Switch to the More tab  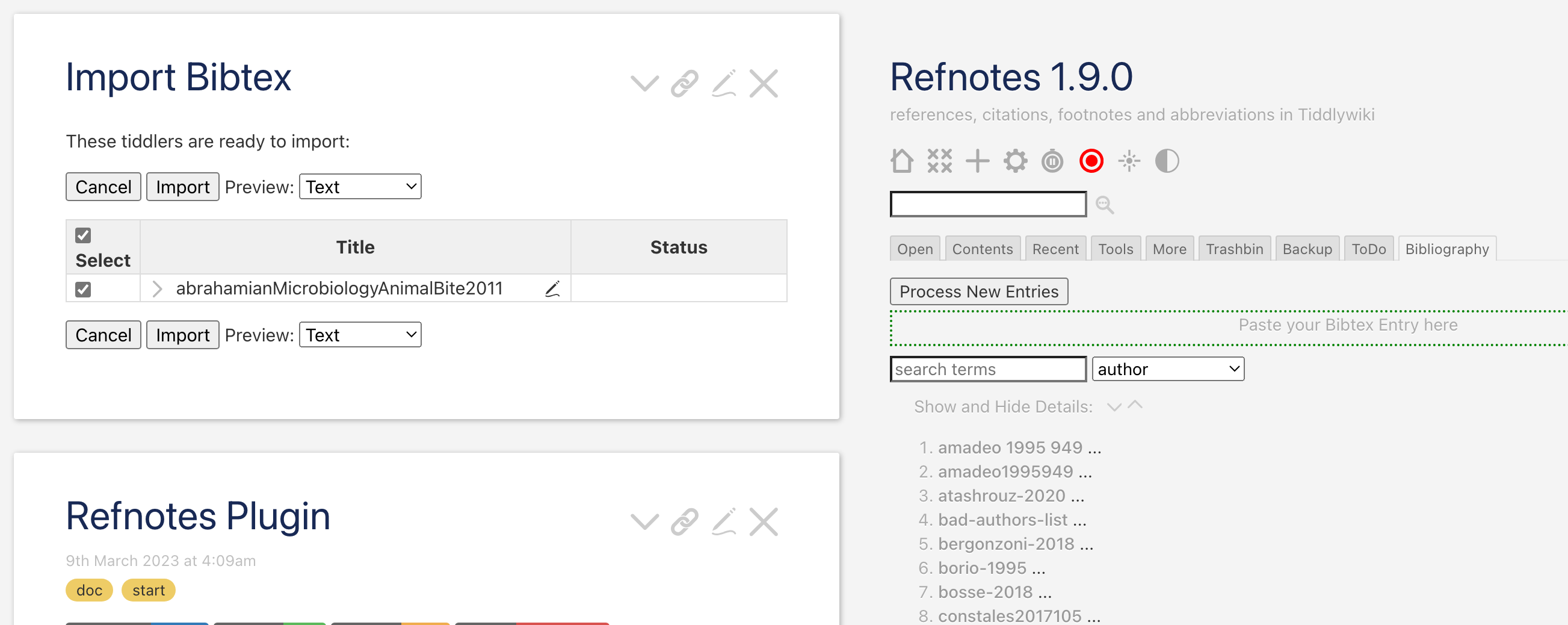coord(1169,249)
